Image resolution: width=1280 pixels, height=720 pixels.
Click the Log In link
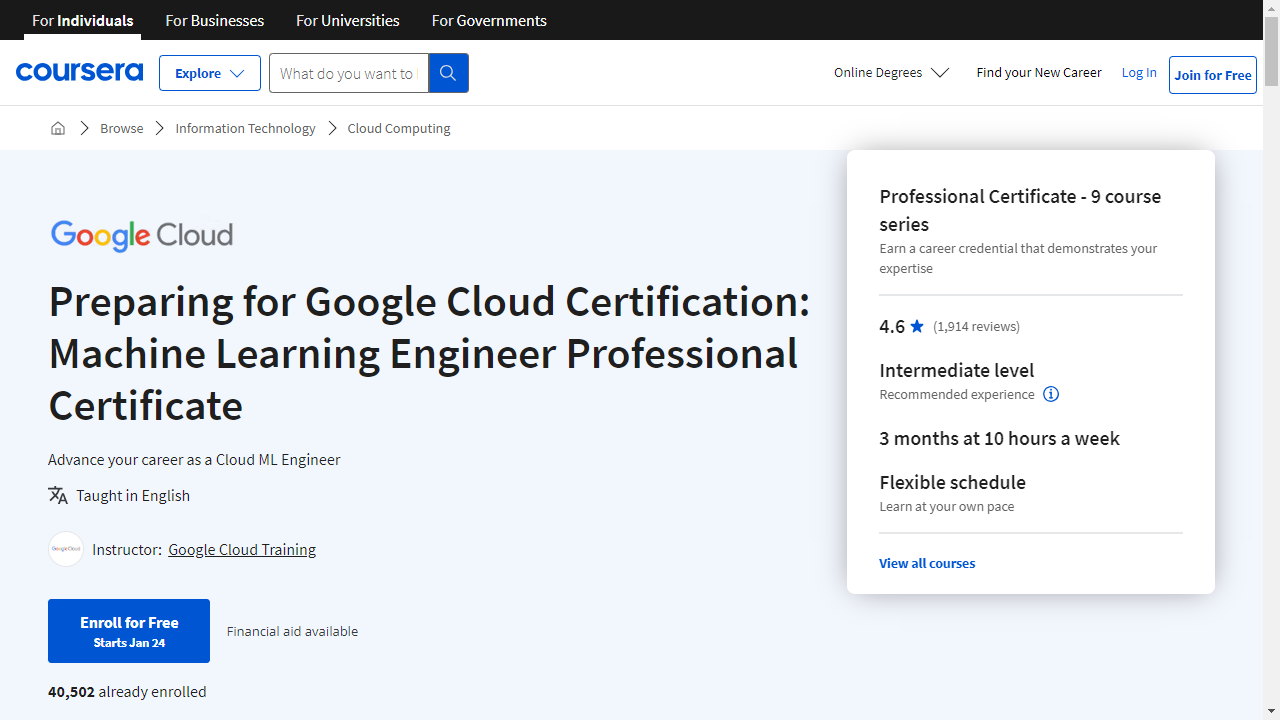(x=1139, y=73)
